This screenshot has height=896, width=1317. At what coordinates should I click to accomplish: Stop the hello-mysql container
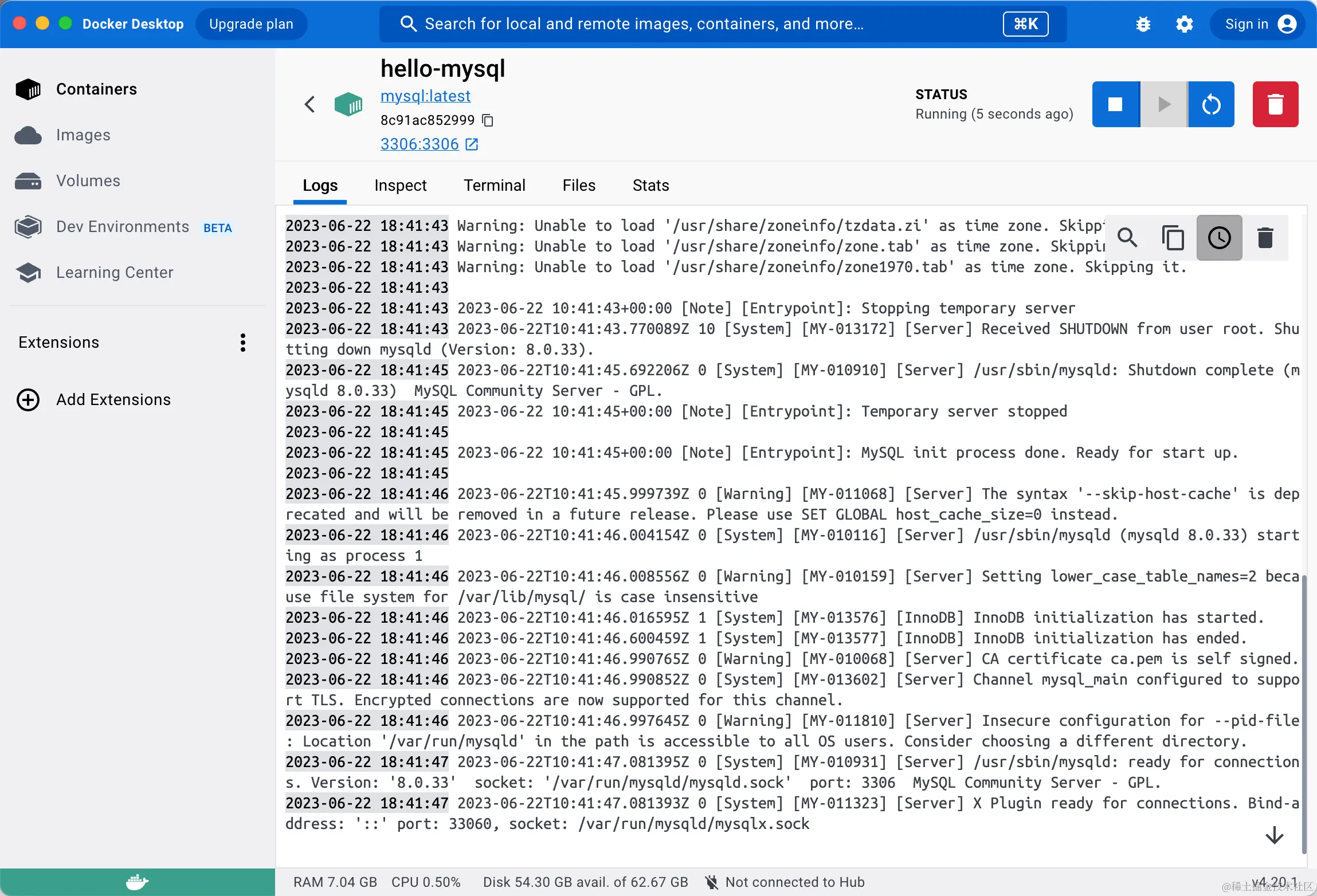[x=1115, y=104]
